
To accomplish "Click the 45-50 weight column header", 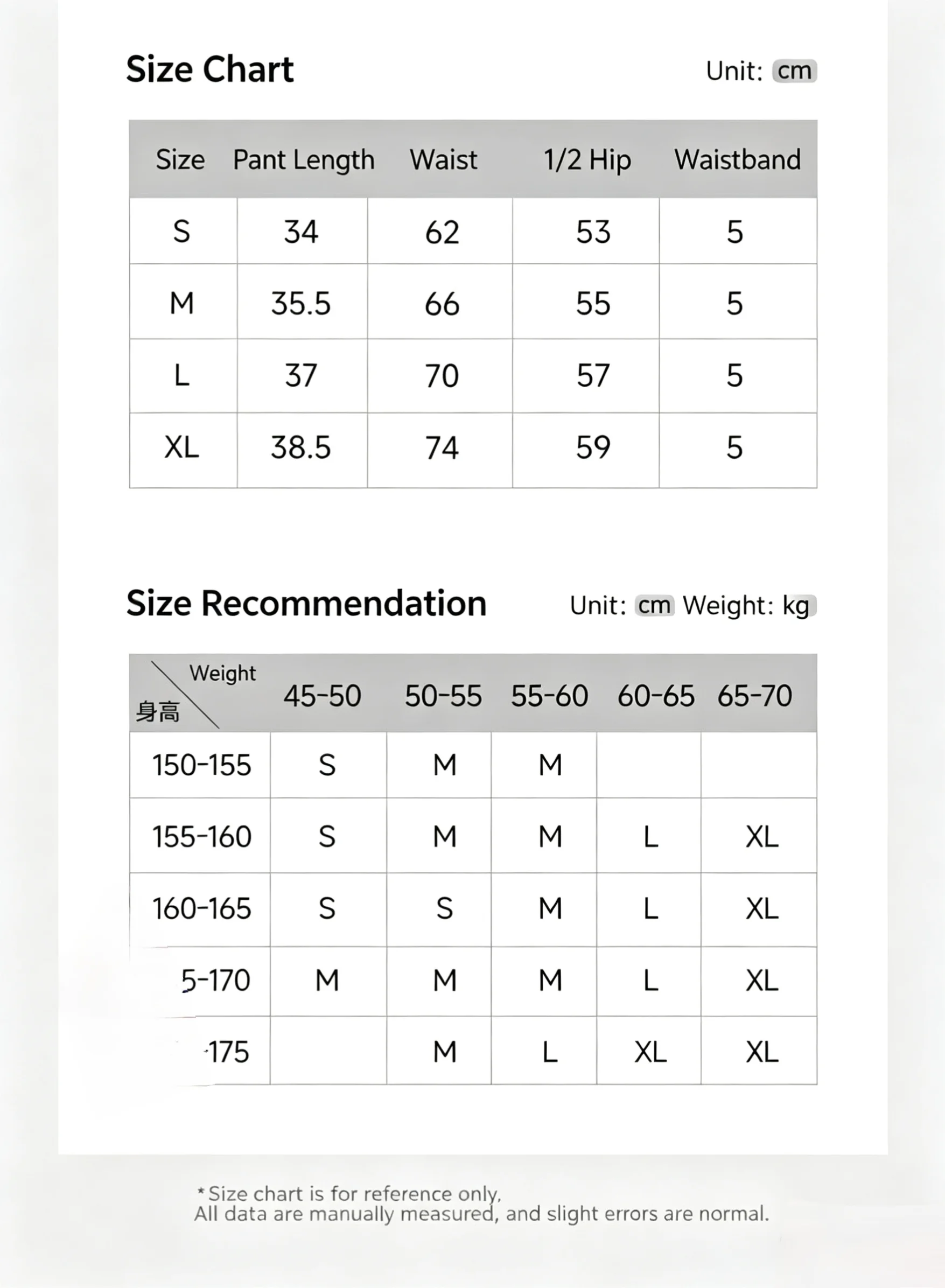I will [322, 696].
